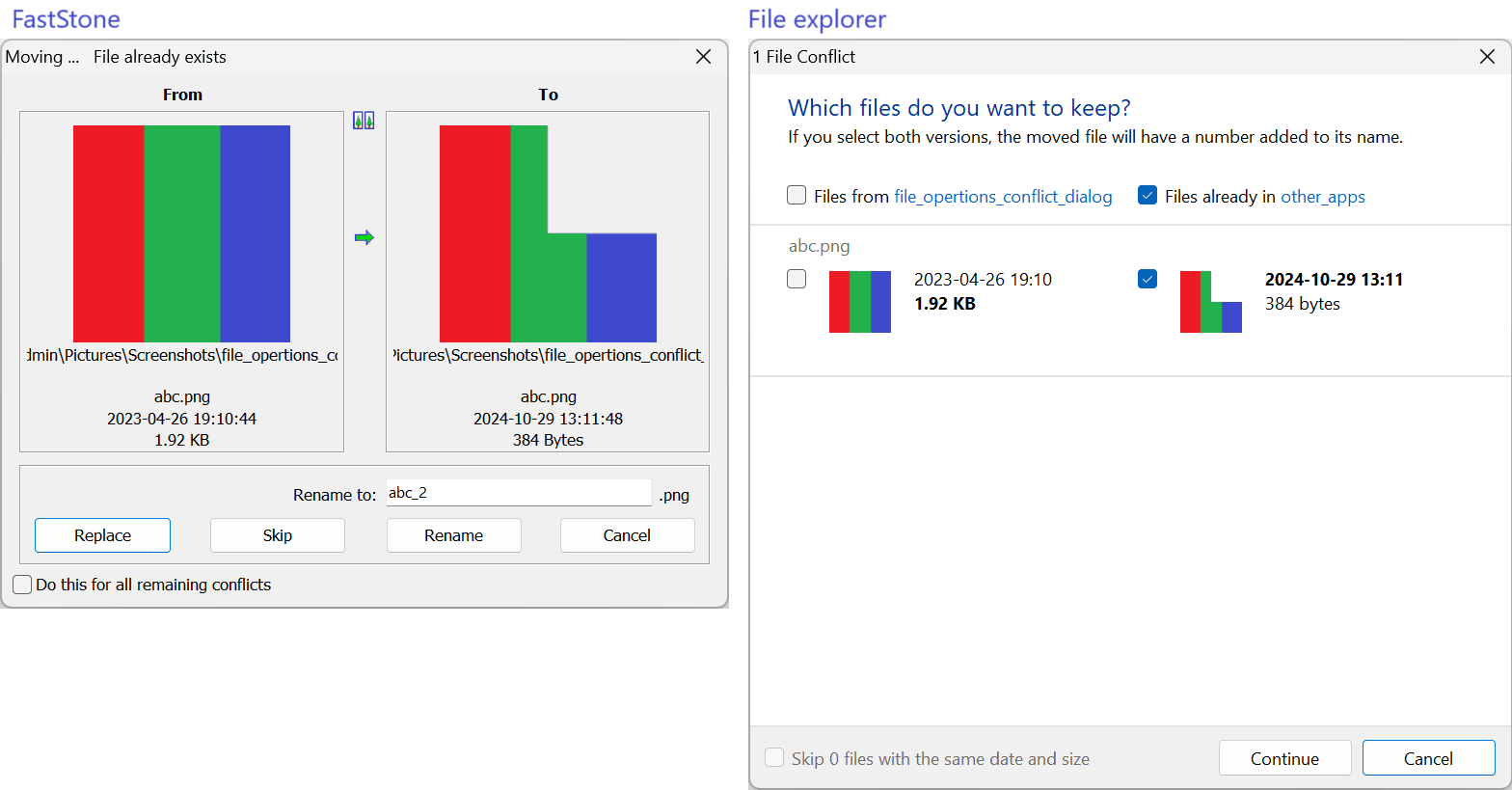The height and width of the screenshot is (790, 1512).
Task: Focus the Rename to text field
Action: 519,493
